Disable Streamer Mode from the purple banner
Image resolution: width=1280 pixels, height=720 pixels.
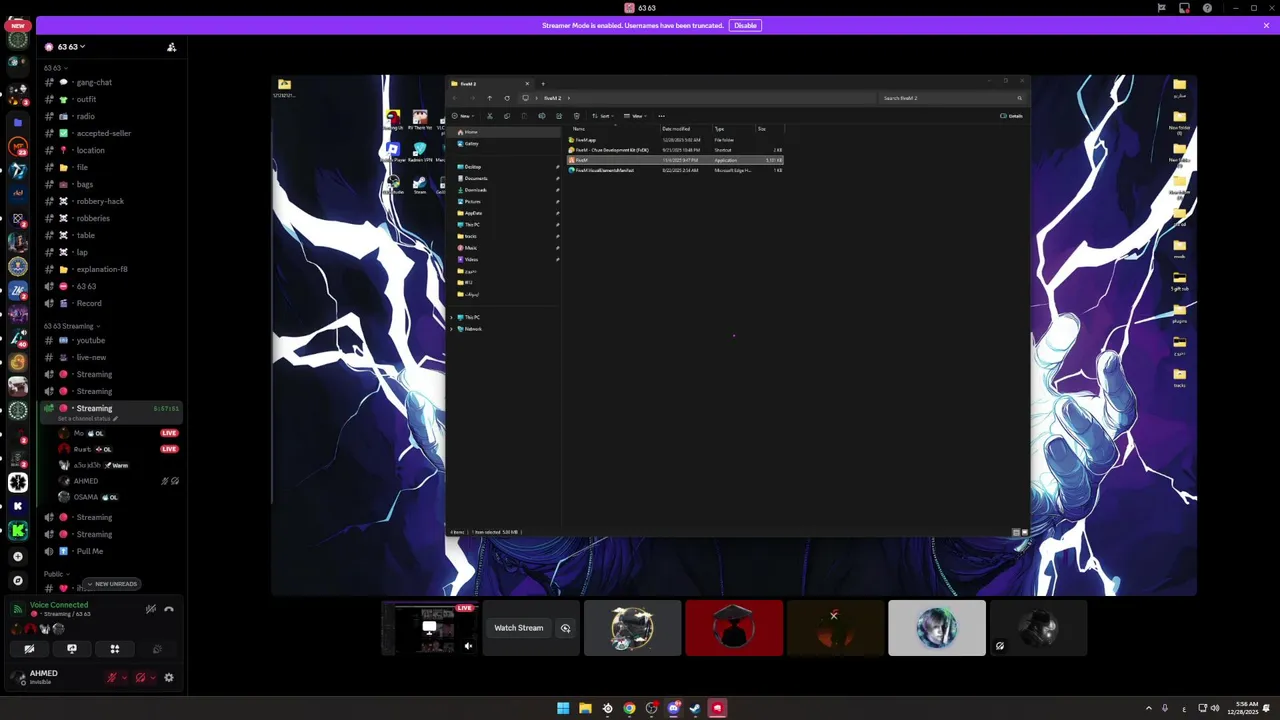(x=745, y=25)
